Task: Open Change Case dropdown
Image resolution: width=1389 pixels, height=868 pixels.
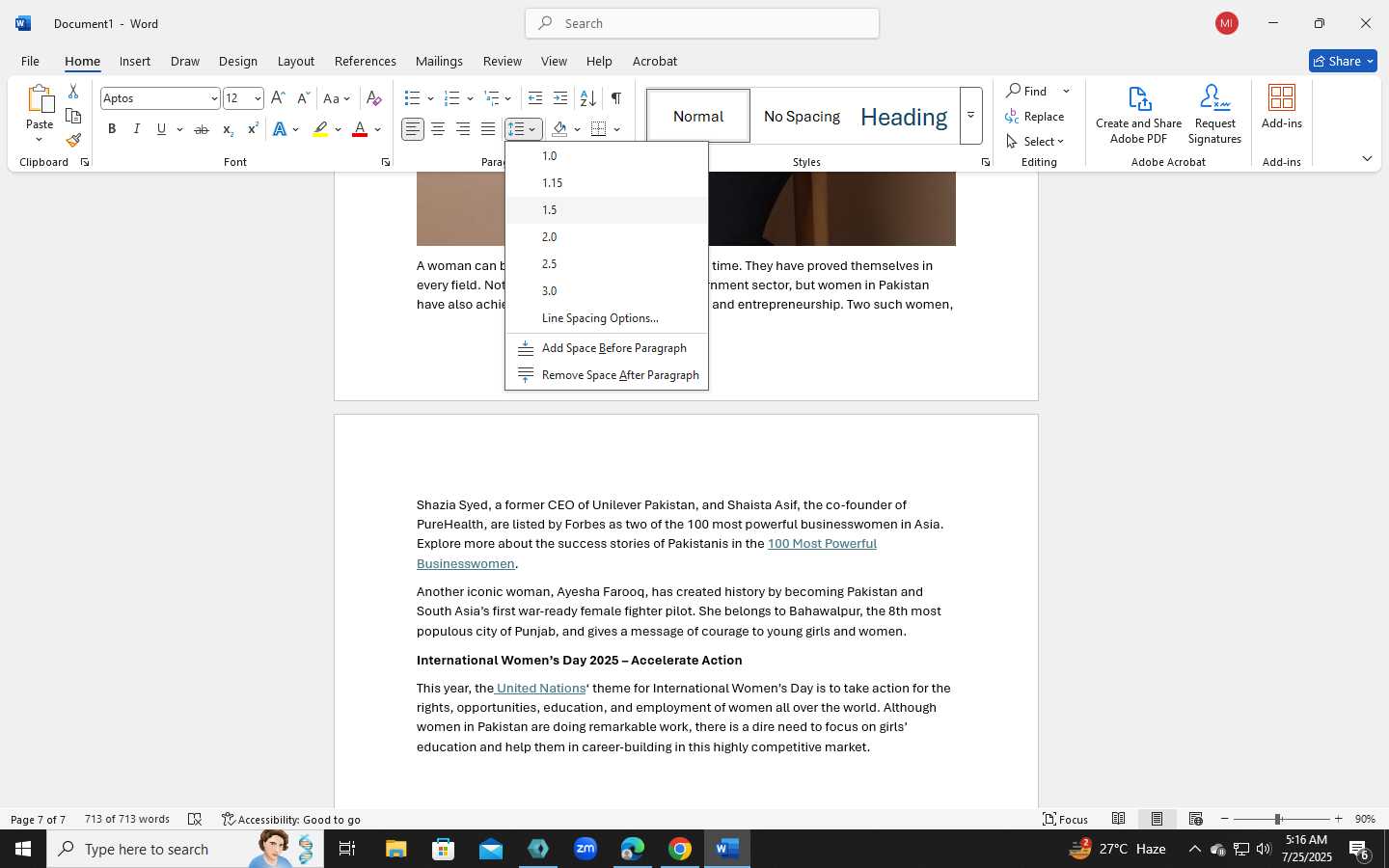Action: 337,98
